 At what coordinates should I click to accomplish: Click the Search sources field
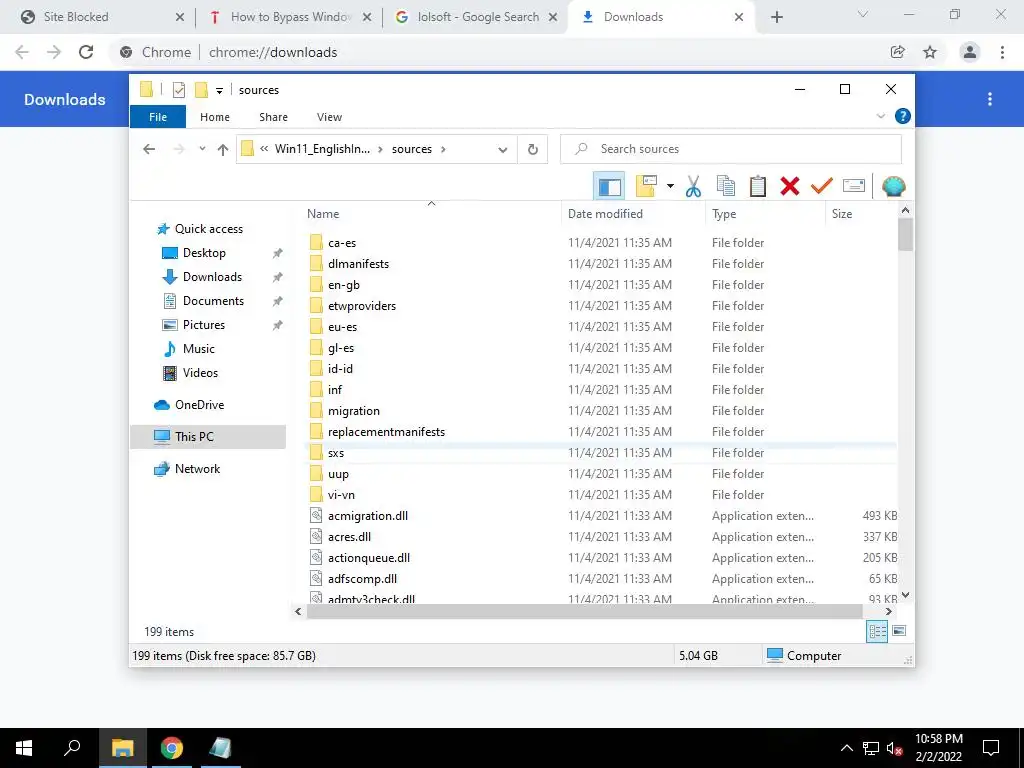731,149
